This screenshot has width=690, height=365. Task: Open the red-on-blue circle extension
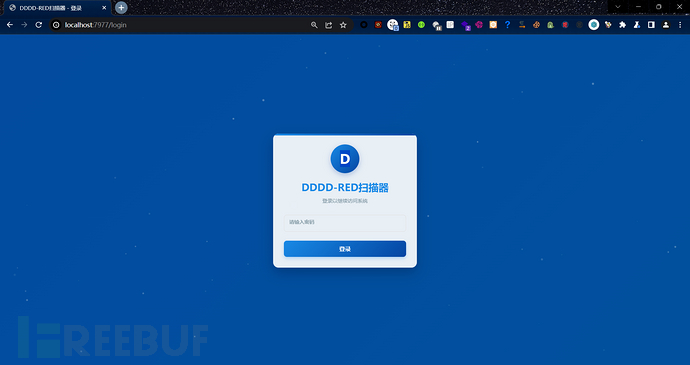(565, 25)
